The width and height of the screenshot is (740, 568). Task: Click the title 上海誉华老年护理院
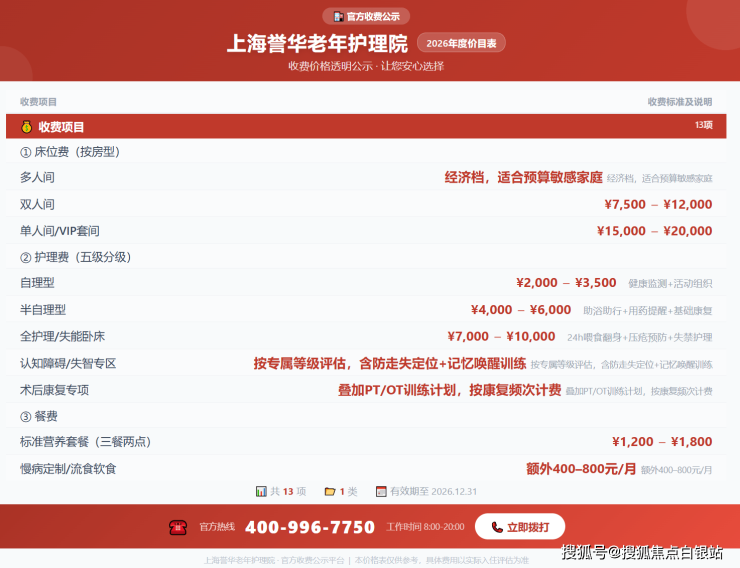pyautogui.click(x=317, y=43)
